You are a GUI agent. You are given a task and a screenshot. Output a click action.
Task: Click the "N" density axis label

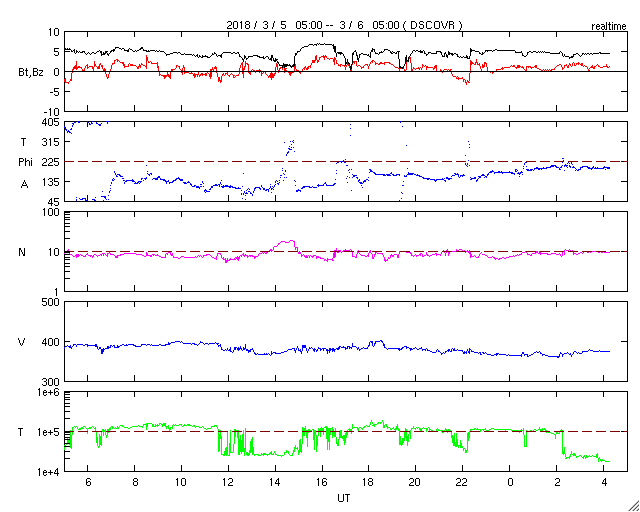[22, 252]
